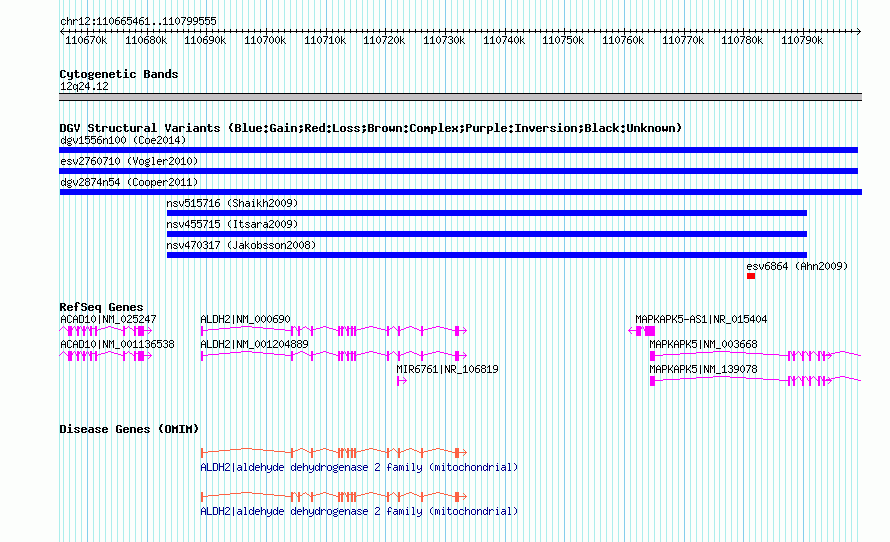
Task: Click the MAPKAPK5-AS1 gene glyph
Action: pyautogui.click(x=641, y=331)
